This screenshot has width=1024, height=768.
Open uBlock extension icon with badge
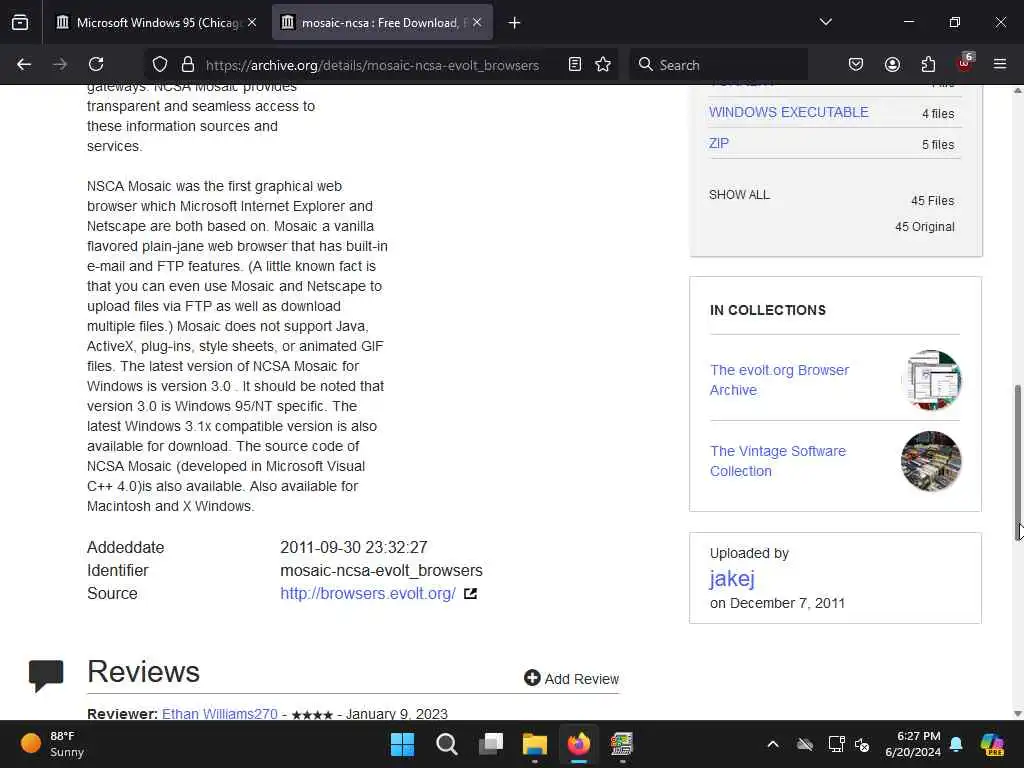tap(965, 63)
